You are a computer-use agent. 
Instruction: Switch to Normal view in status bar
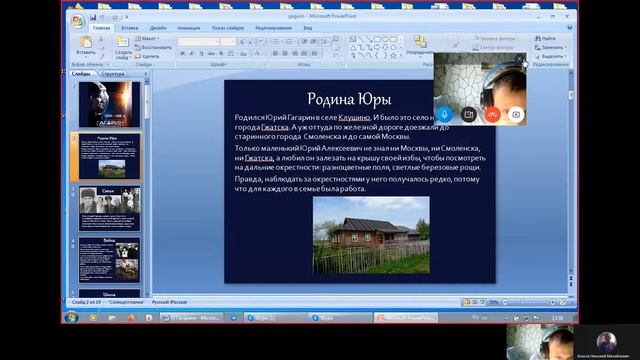coord(467,302)
